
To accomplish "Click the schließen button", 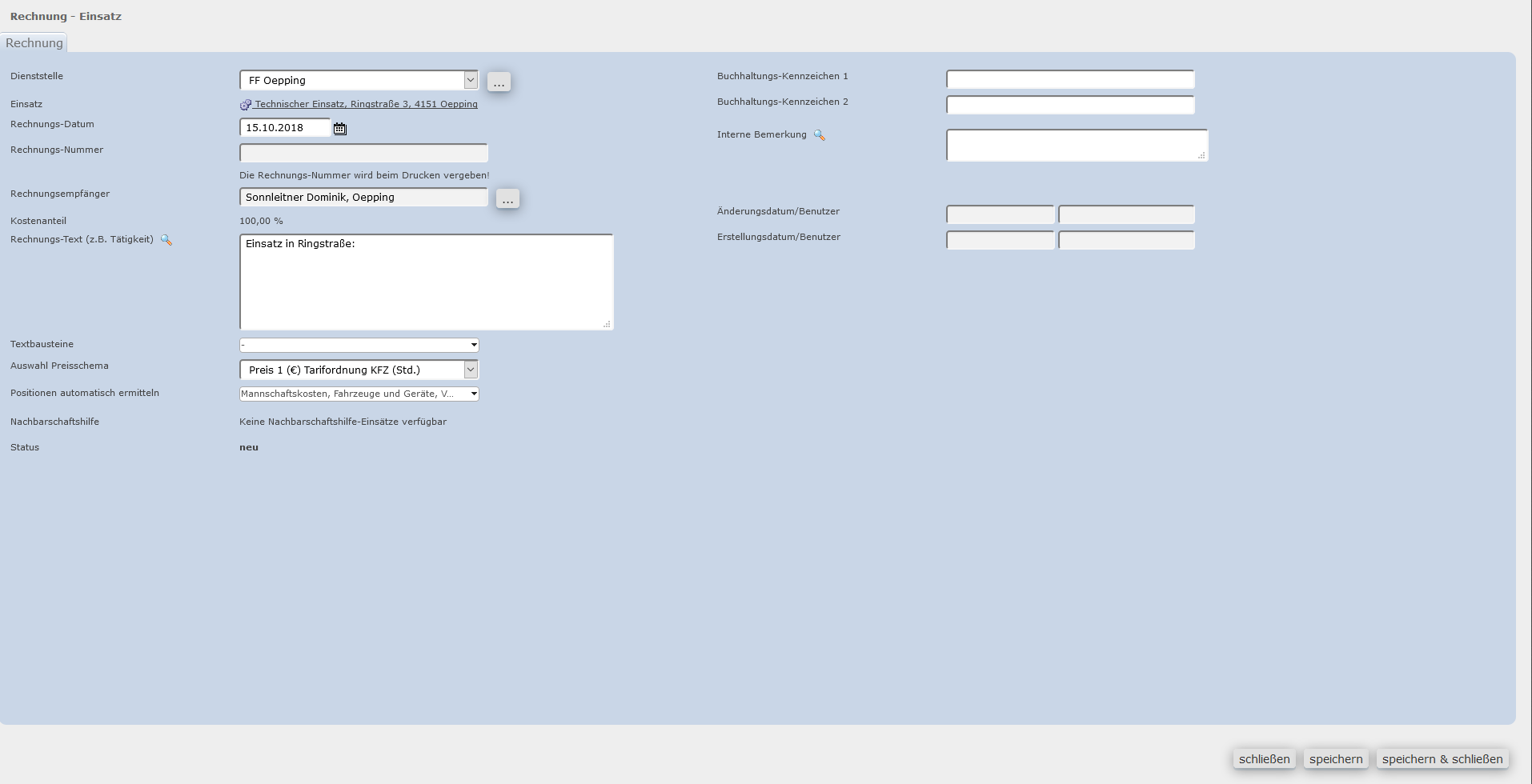I will [x=1264, y=759].
